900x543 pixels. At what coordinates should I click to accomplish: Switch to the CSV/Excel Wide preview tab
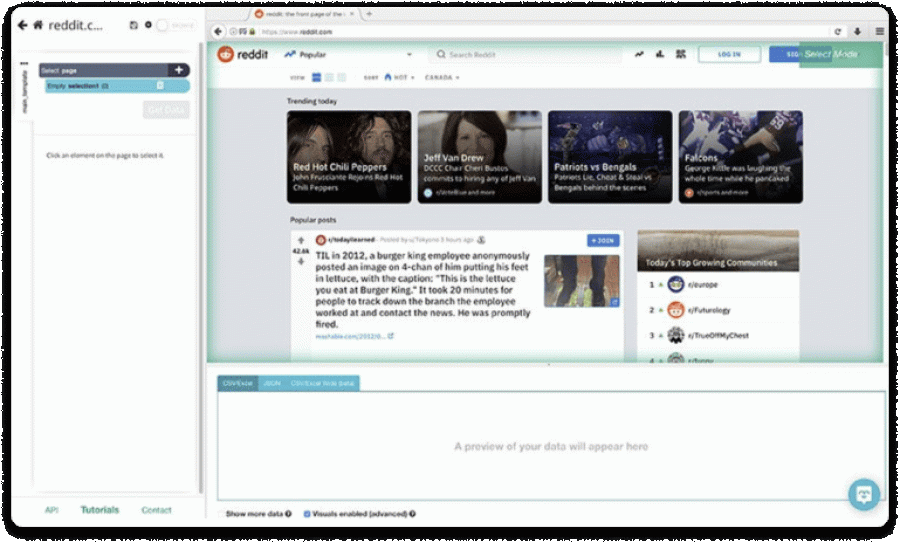click(x=322, y=383)
